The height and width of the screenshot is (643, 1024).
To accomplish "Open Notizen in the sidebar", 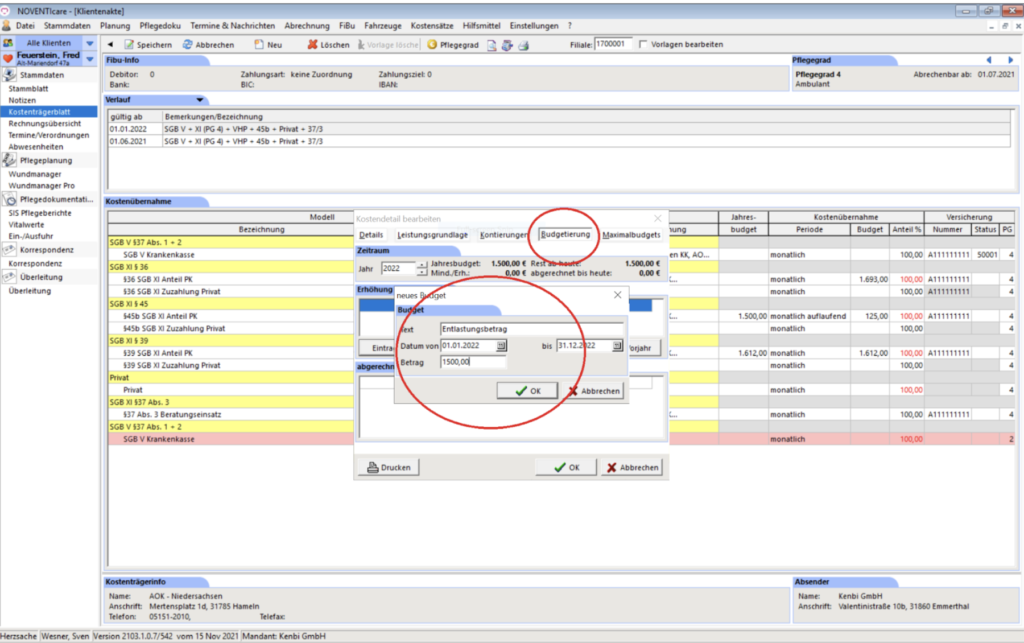I will 22,101.
